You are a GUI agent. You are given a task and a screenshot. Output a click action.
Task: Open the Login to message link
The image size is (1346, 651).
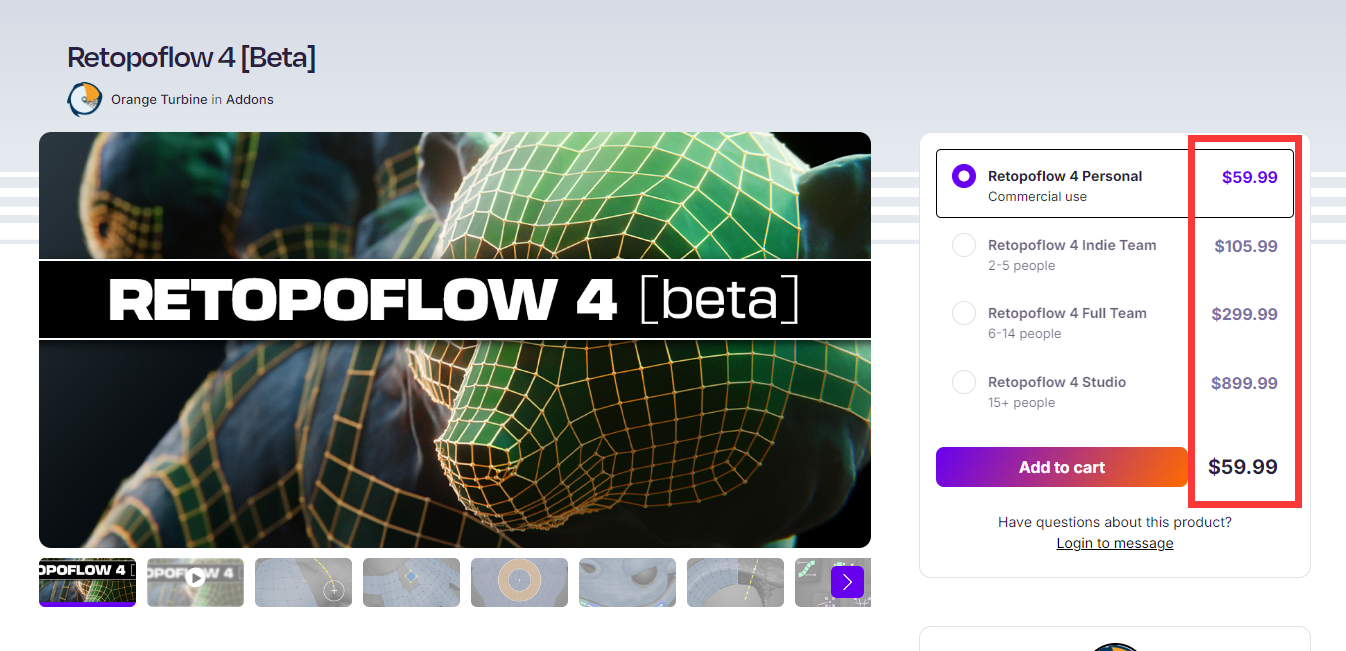1115,543
